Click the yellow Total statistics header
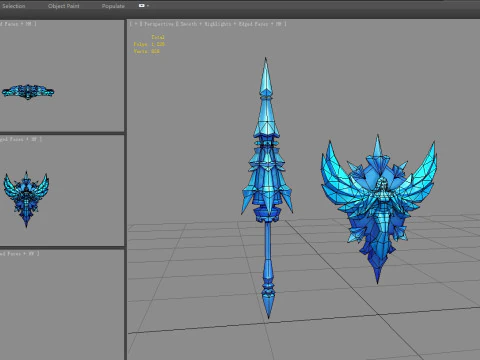The image size is (480, 360). 158,37
